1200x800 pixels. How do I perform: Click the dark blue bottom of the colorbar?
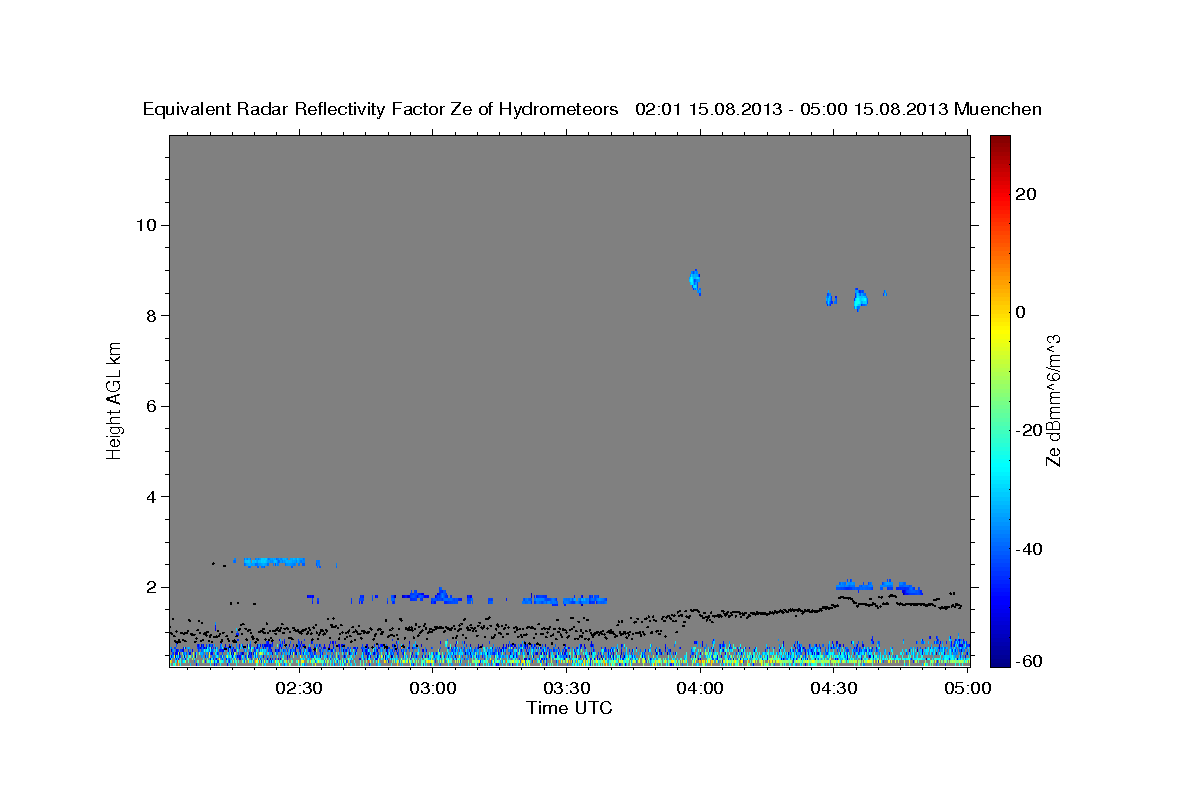pos(1000,658)
